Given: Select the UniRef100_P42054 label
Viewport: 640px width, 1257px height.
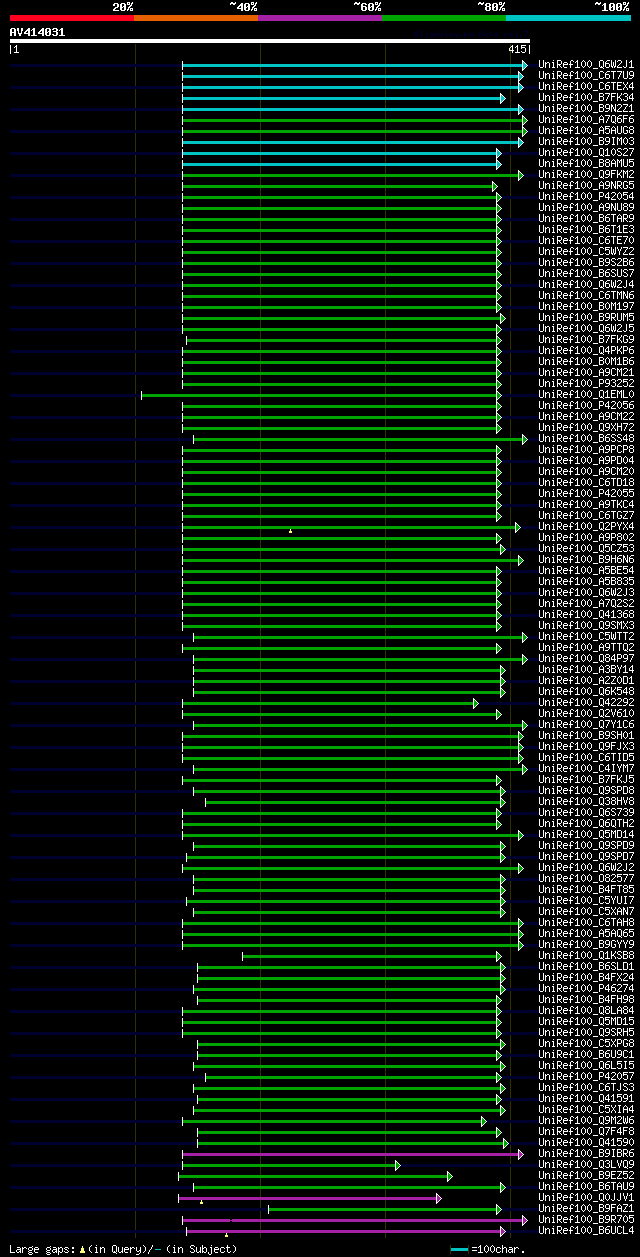Looking at the screenshot, I should click(586, 196).
